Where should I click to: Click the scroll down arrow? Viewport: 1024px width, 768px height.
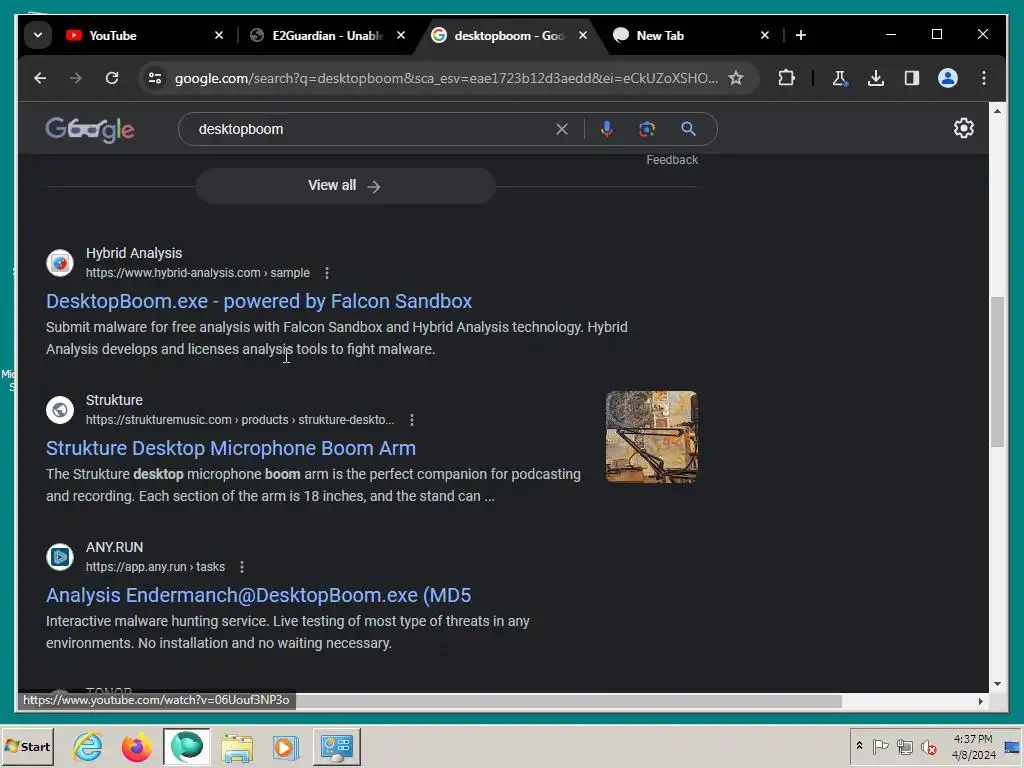(997, 684)
